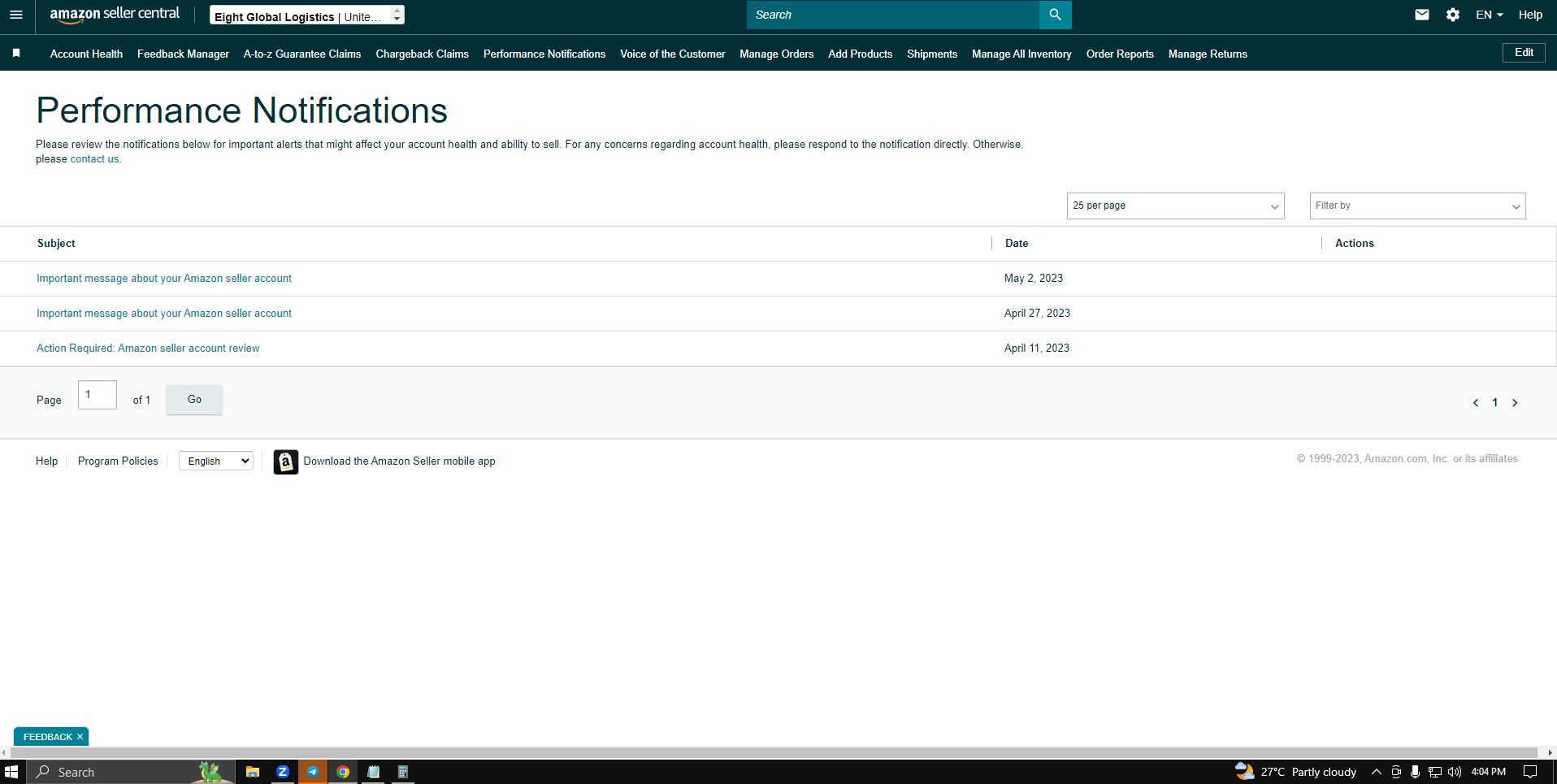Viewport: 1557px width, 784px height.
Task: Open the hamburger navigation menu
Action: (x=16, y=15)
